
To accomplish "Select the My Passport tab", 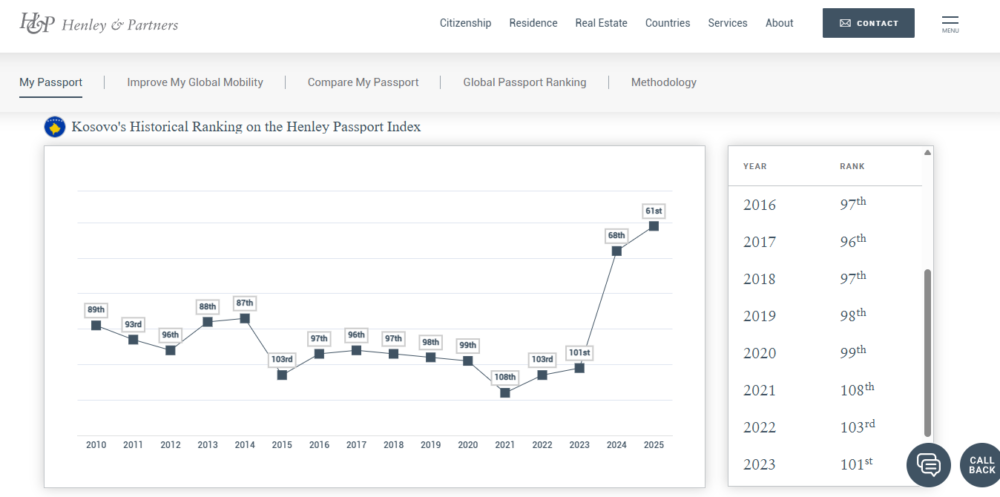I will (51, 82).
